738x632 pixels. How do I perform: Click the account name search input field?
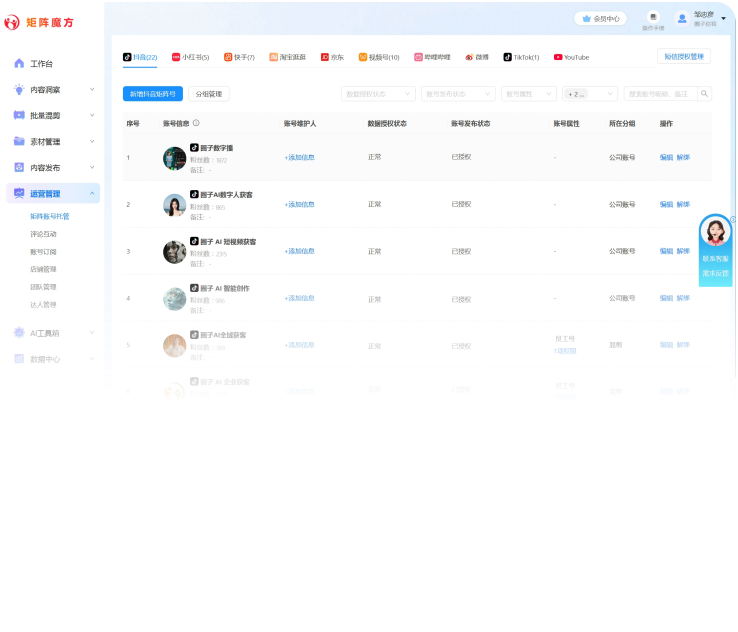[660, 94]
